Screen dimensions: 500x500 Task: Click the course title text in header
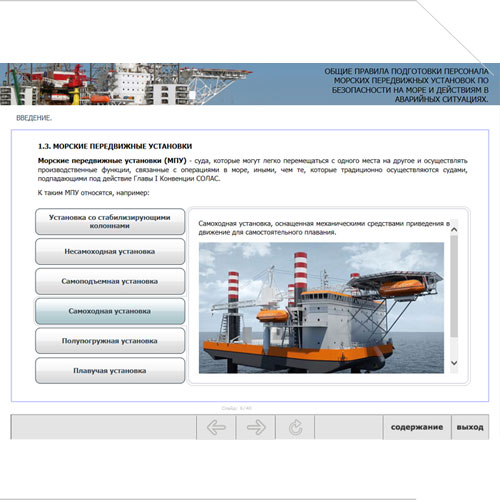407,85
